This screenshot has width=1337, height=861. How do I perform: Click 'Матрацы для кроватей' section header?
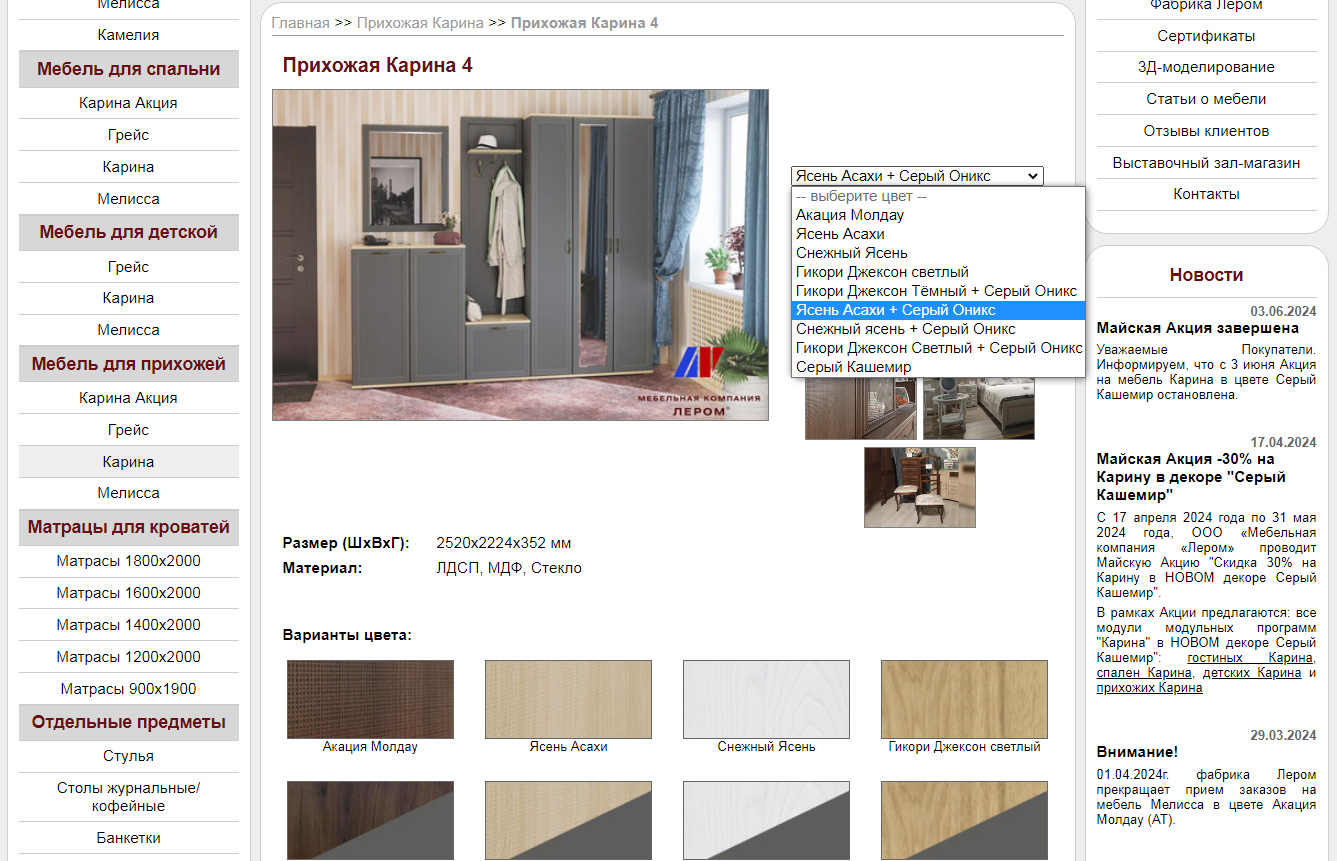(x=128, y=527)
